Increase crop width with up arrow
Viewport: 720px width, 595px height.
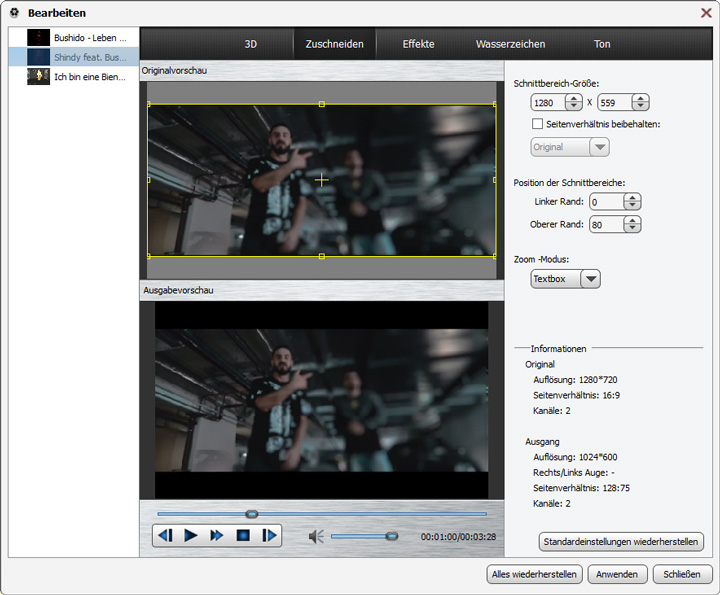574,98
